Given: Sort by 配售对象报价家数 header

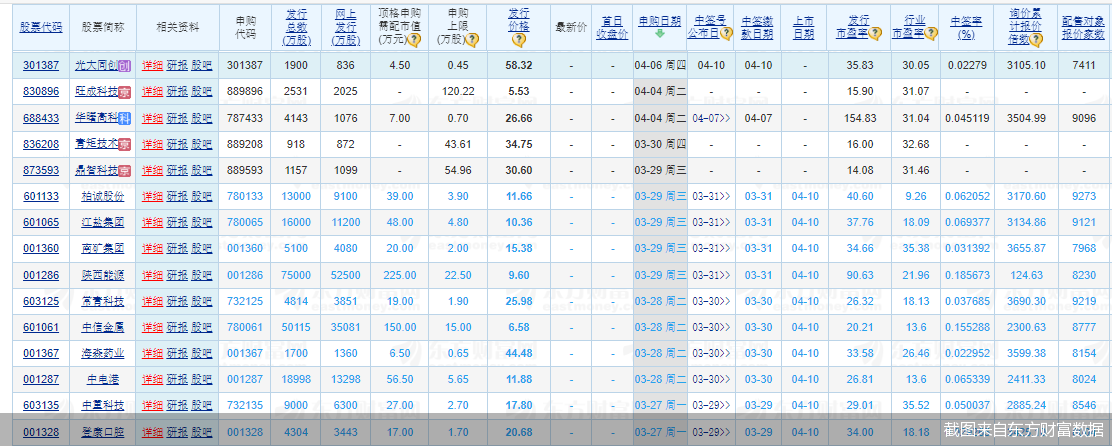Looking at the screenshot, I should [1083, 27].
